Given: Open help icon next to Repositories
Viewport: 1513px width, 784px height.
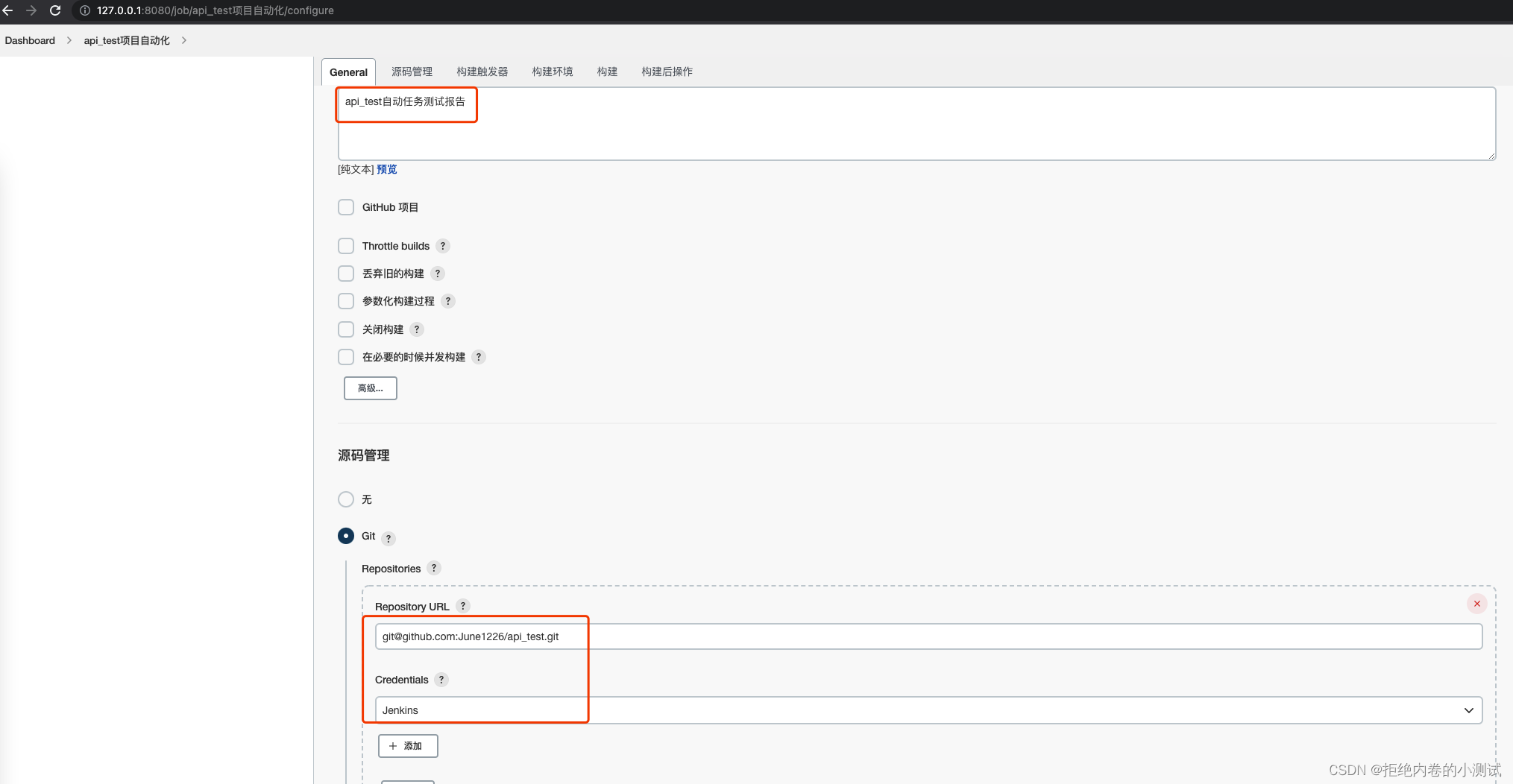Looking at the screenshot, I should [434, 568].
